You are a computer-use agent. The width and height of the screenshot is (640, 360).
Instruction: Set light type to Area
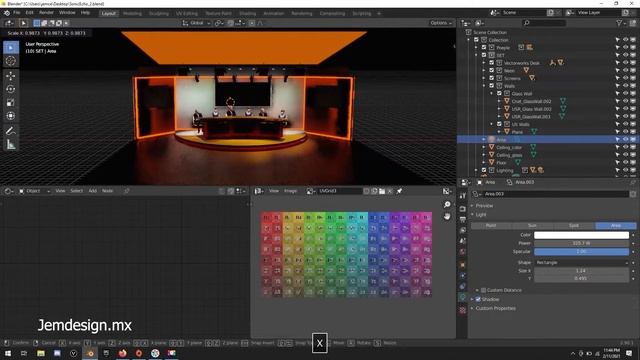point(616,226)
